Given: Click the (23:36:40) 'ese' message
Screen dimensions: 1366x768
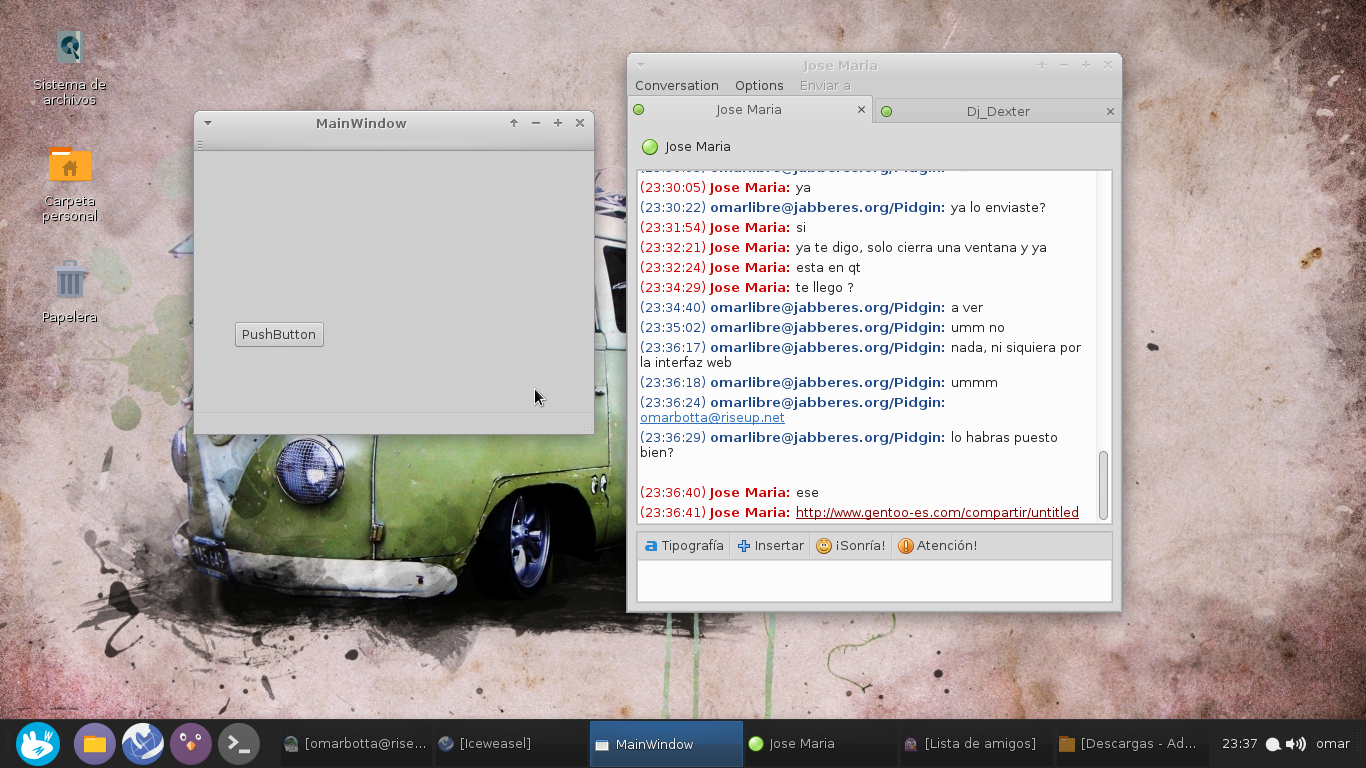Looking at the screenshot, I should click(x=729, y=493).
